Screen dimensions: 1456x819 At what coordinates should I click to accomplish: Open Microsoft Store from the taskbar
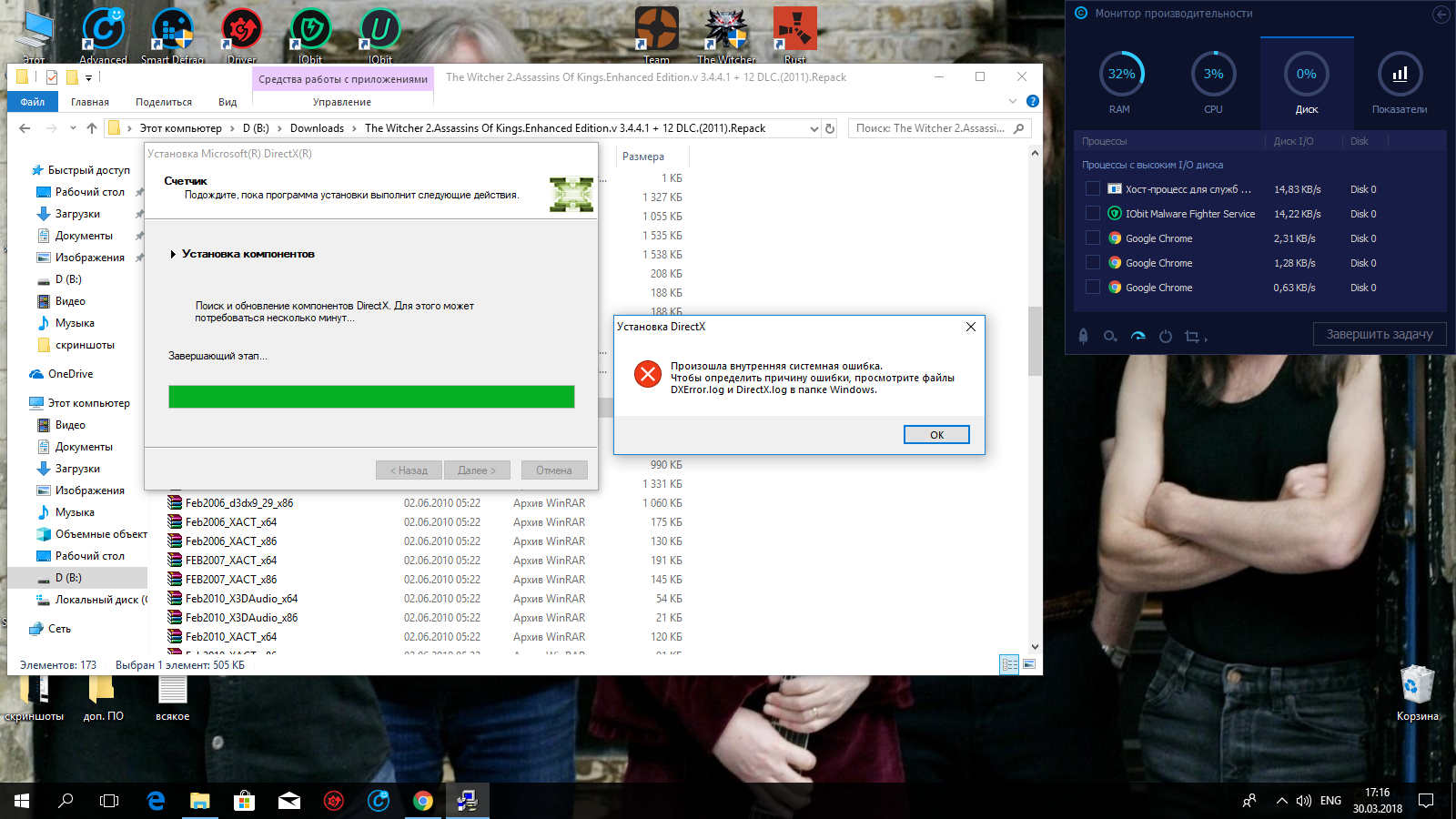click(244, 801)
